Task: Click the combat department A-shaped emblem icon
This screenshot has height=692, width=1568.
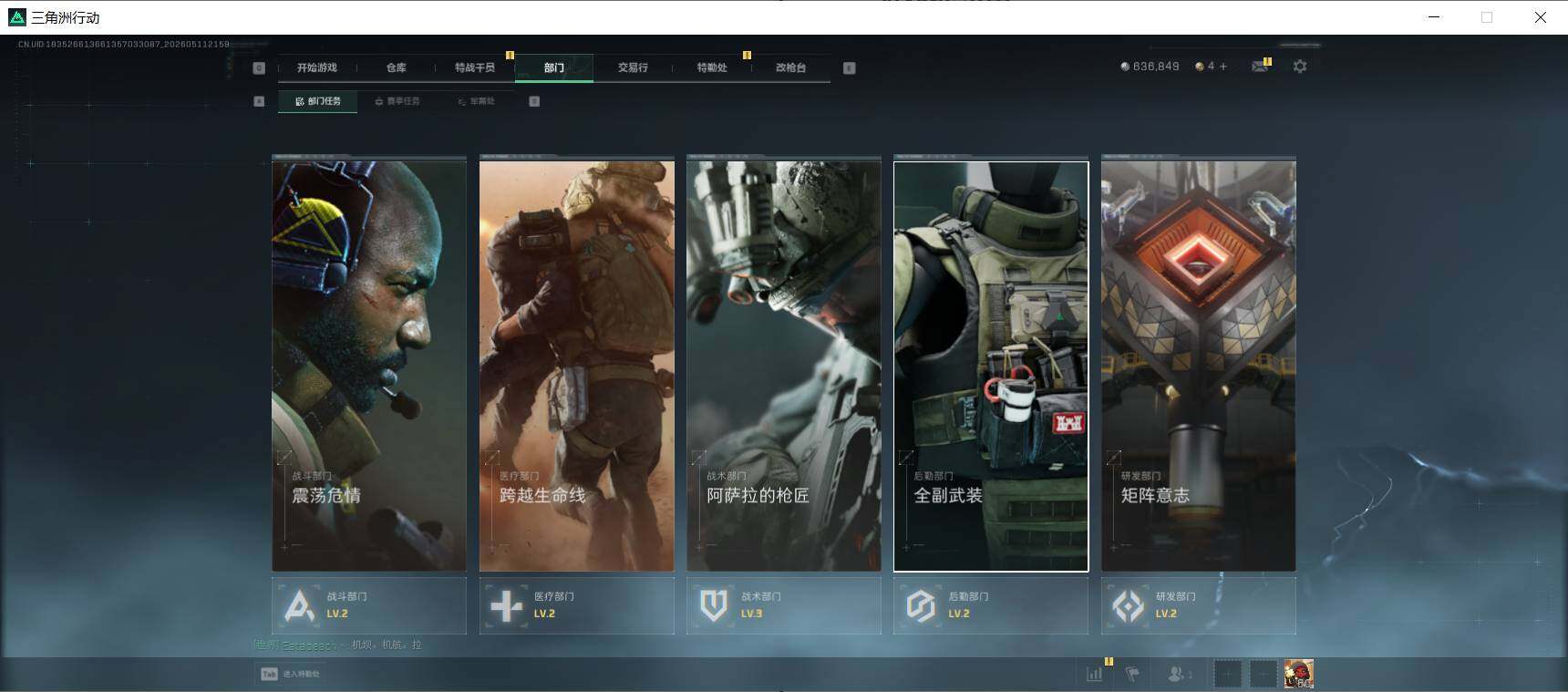Action: 299,605
